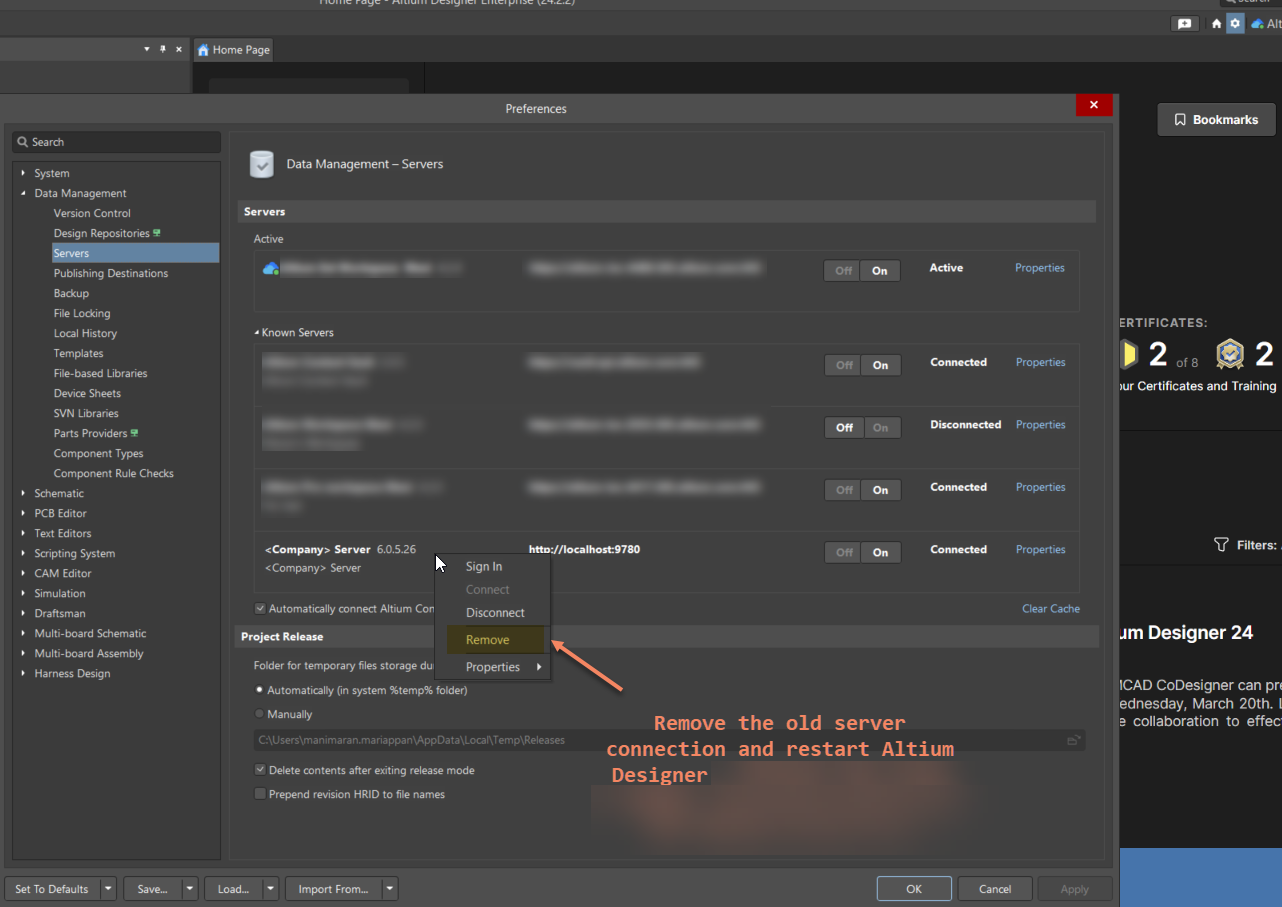Choose Remove from the context menu
The width and height of the screenshot is (1282, 907).
click(x=498, y=640)
